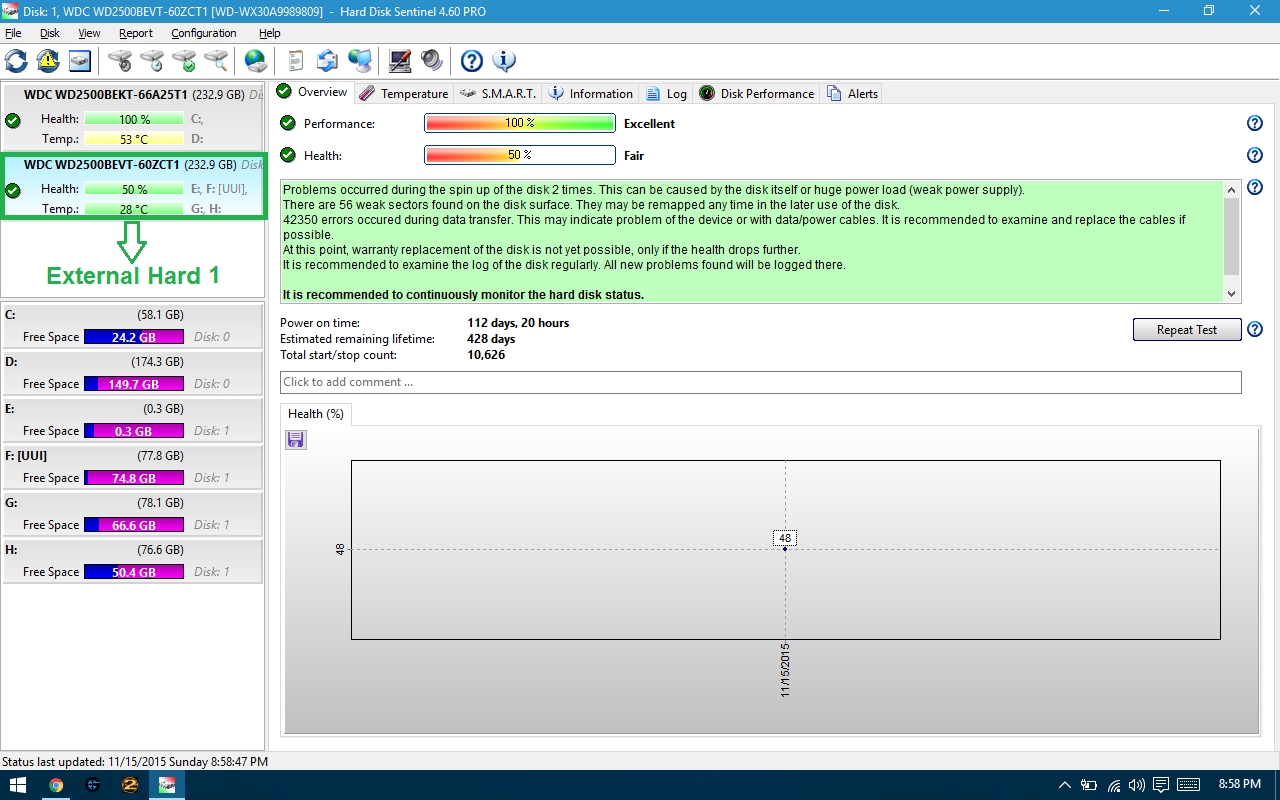The height and width of the screenshot is (800, 1280).
Task: Click description scrollbar up arrow
Action: point(1232,189)
